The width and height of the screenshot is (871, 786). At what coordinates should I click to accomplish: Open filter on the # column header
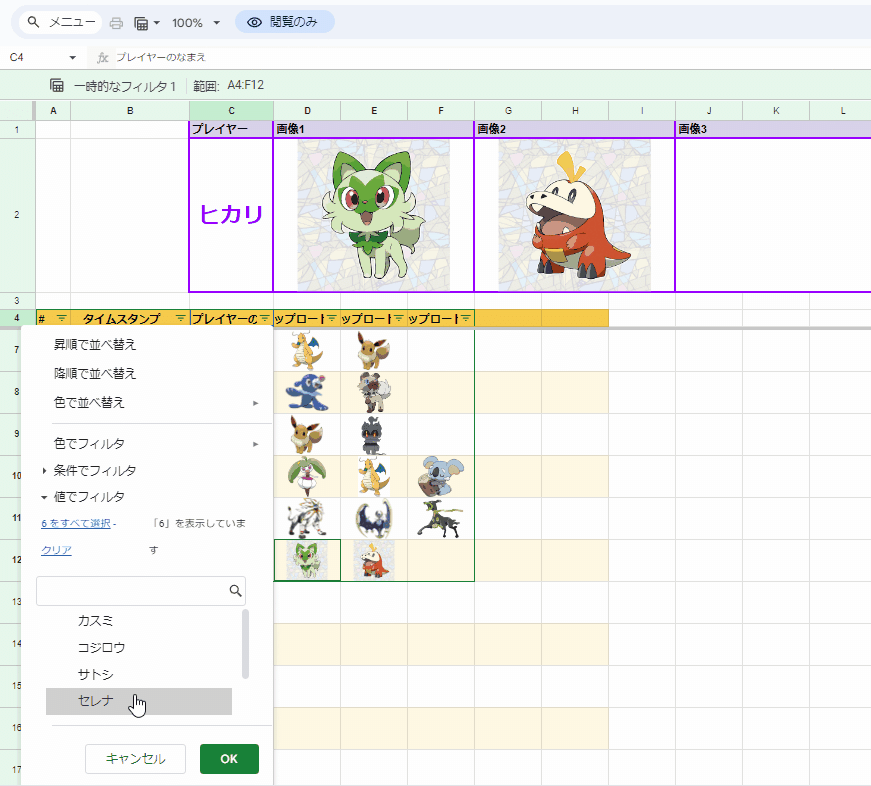click(62, 318)
